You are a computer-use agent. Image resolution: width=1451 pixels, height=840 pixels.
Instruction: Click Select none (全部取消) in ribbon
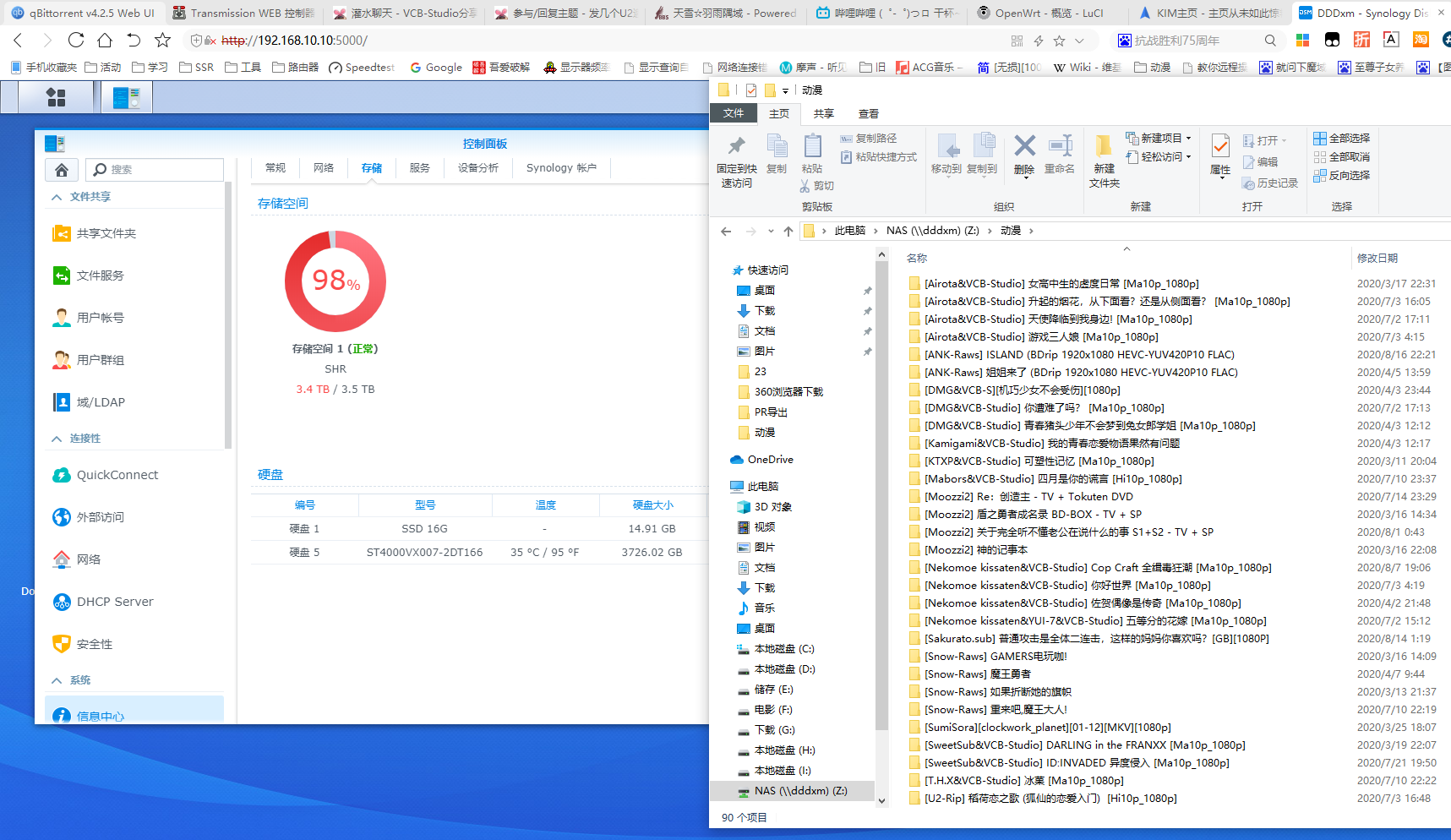[1342, 157]
